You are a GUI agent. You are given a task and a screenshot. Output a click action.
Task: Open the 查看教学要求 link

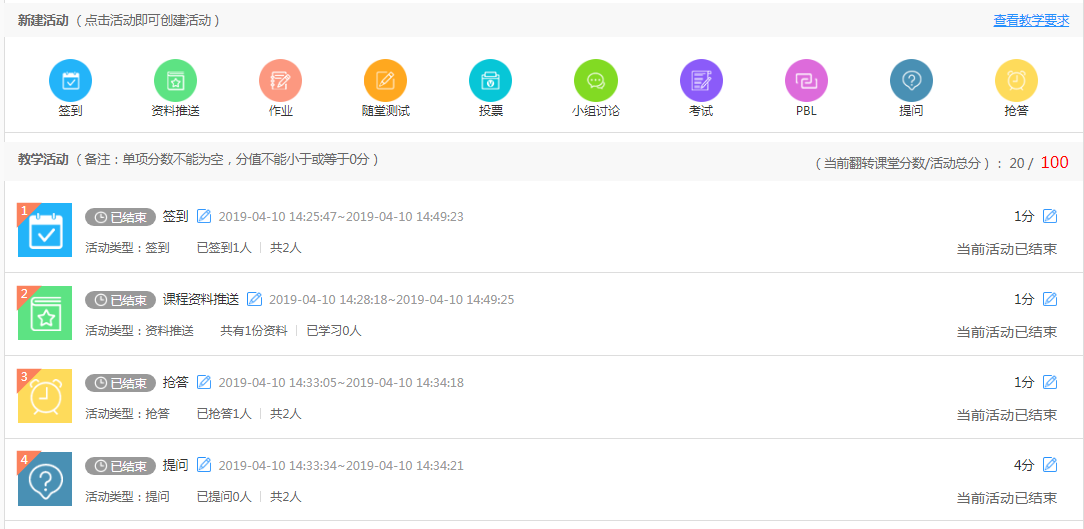pos(1031,20)
